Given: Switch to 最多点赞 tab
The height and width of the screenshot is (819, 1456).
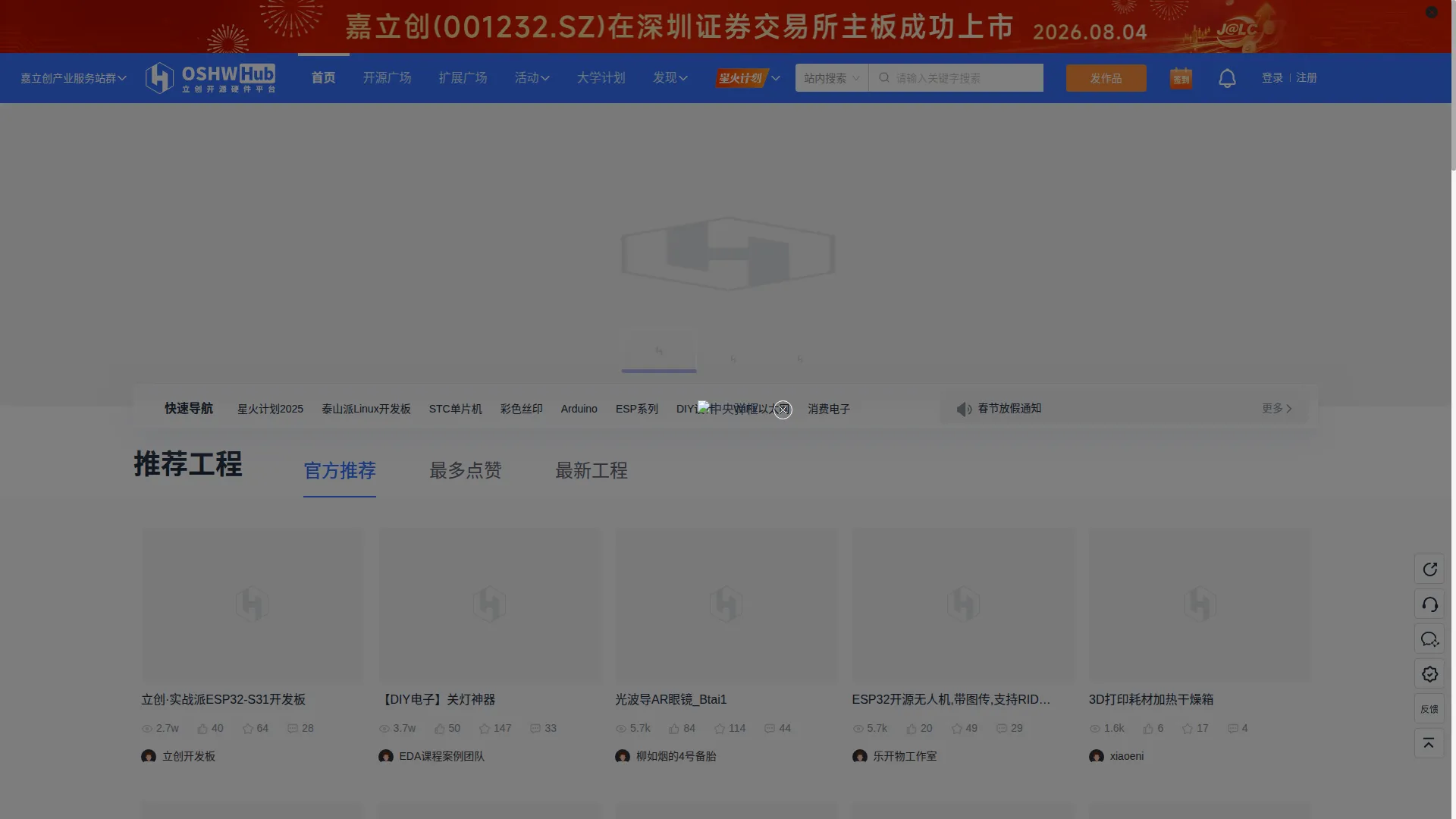Looking at the screenshot, I should (x=466, y=471).
